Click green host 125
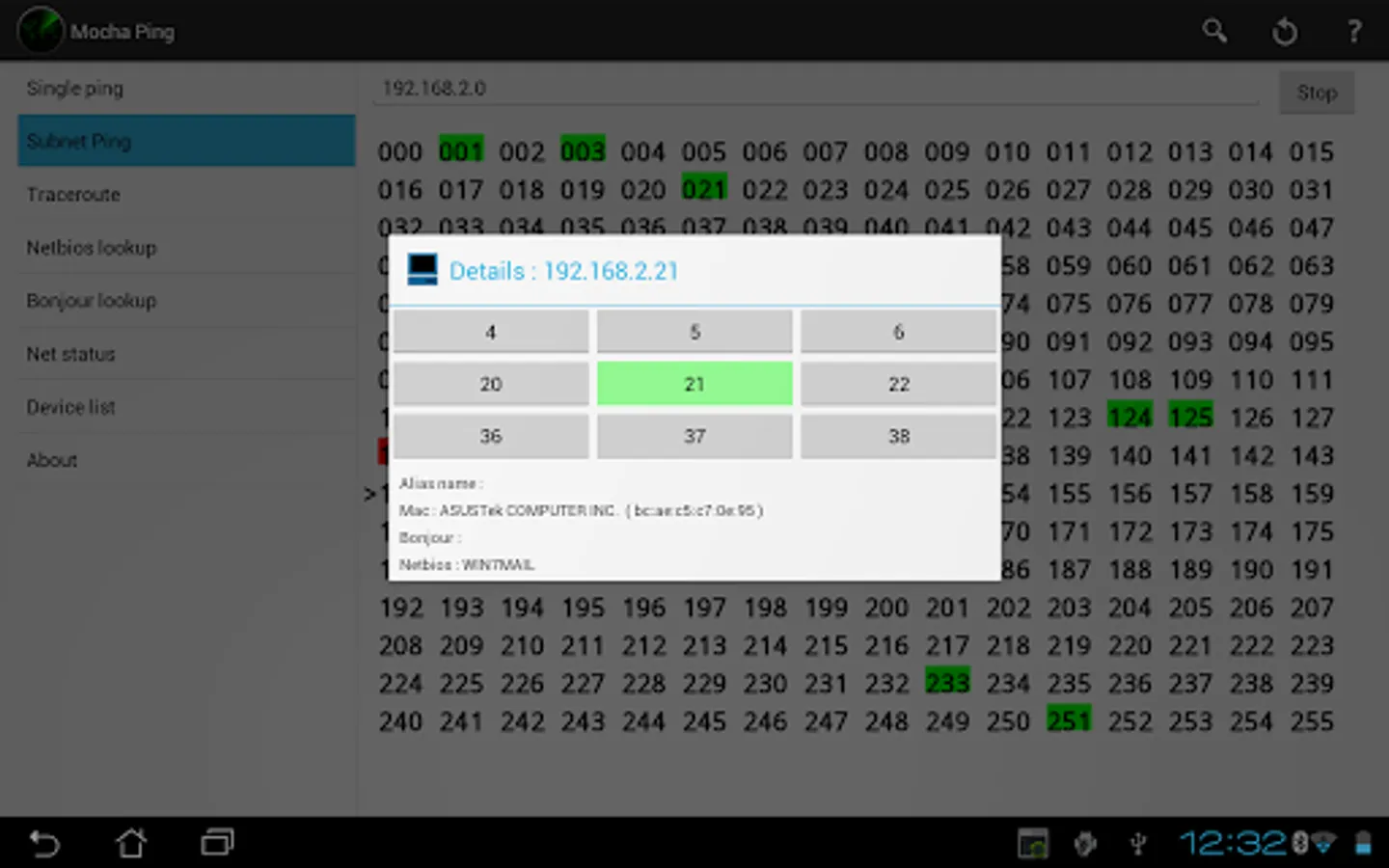The height and width of the screenshot is (868, 1389). pos(1190,417)
